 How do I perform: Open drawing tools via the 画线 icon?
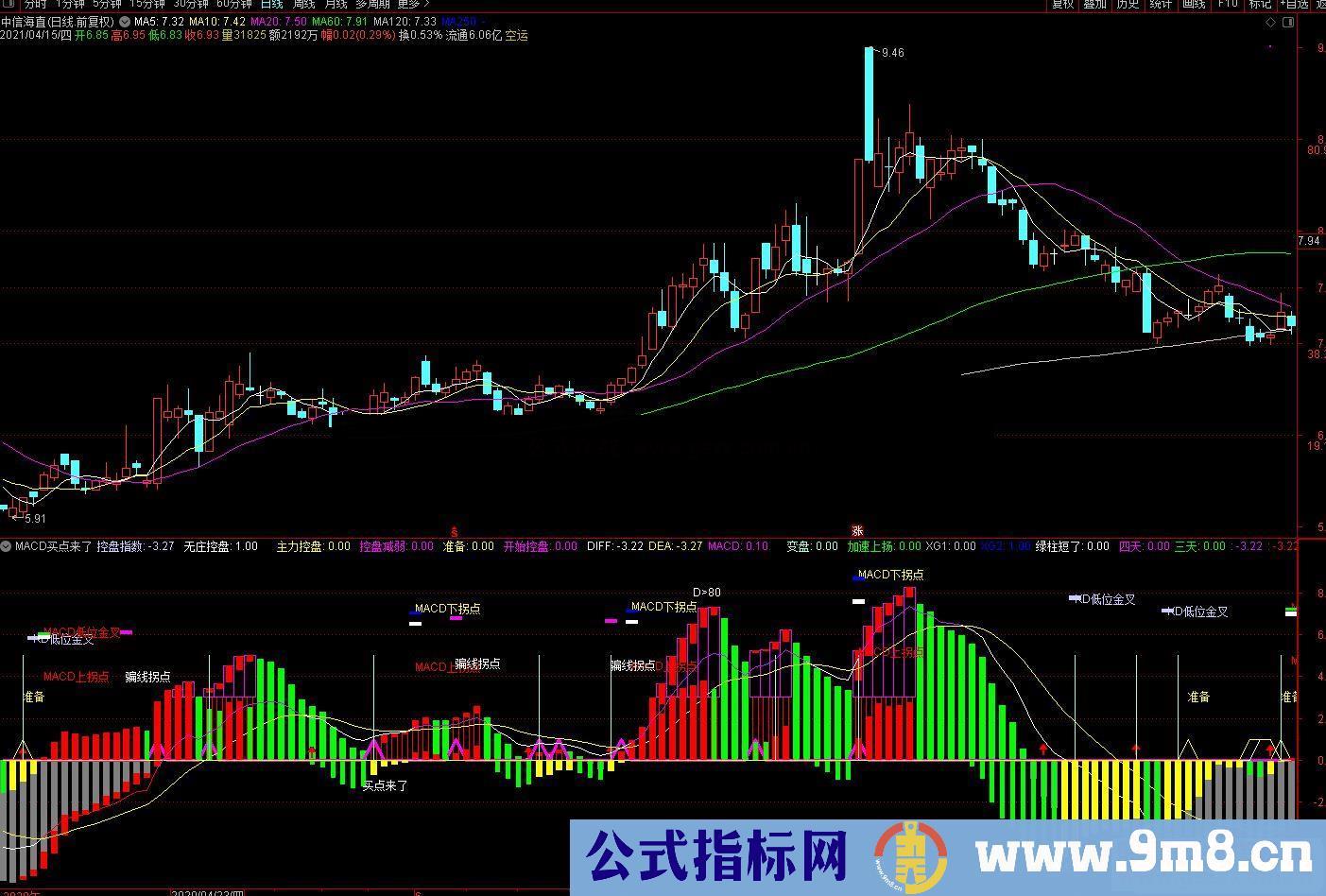tap(1194, 6)
